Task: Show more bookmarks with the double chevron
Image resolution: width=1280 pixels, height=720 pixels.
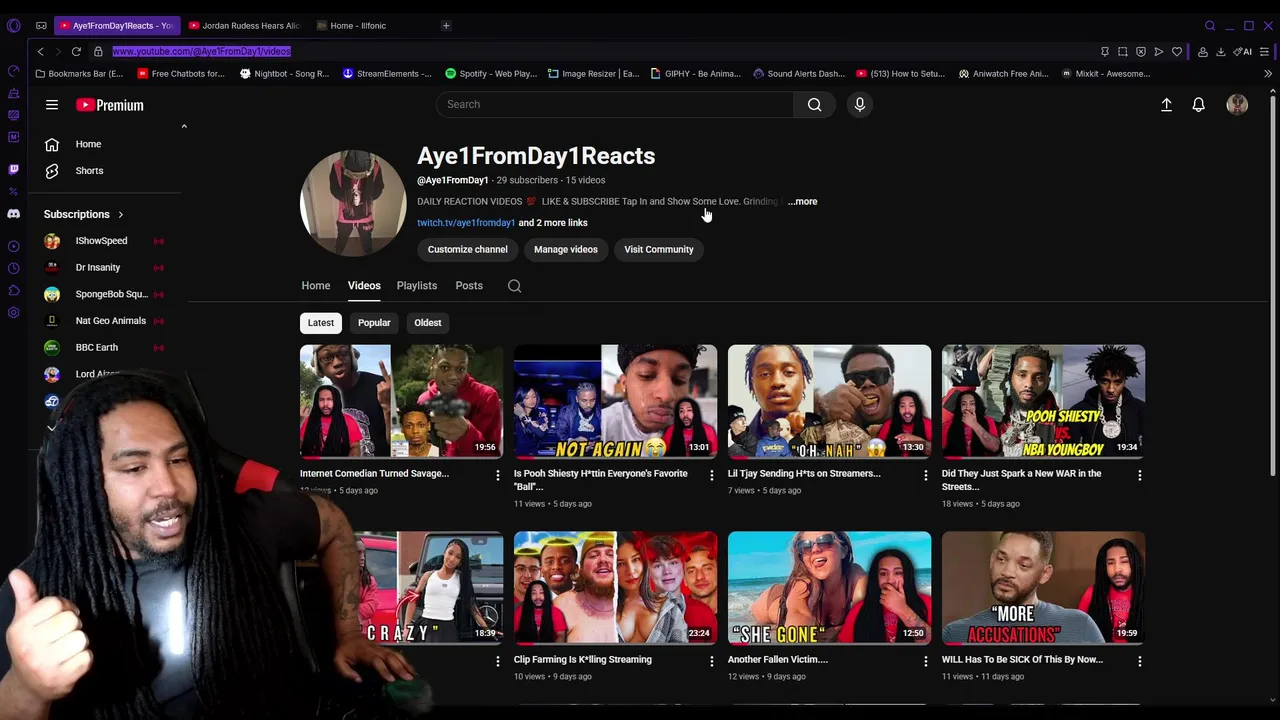Action: coord(1267,73)
